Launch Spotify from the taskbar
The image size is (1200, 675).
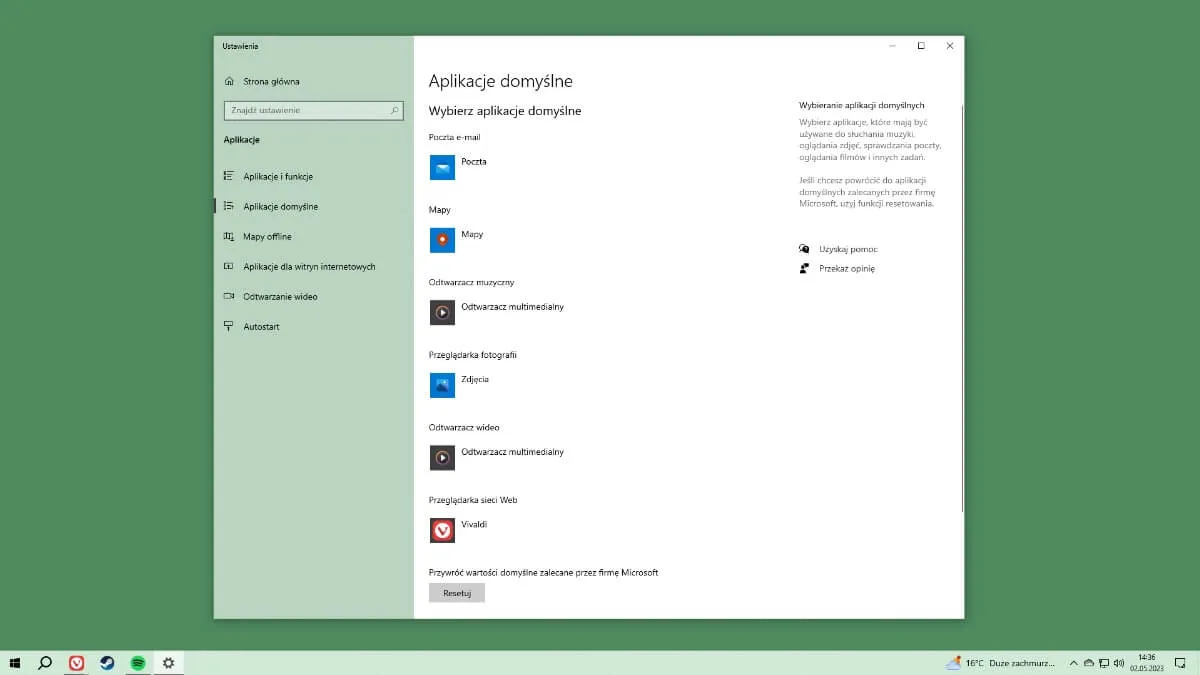137,662
